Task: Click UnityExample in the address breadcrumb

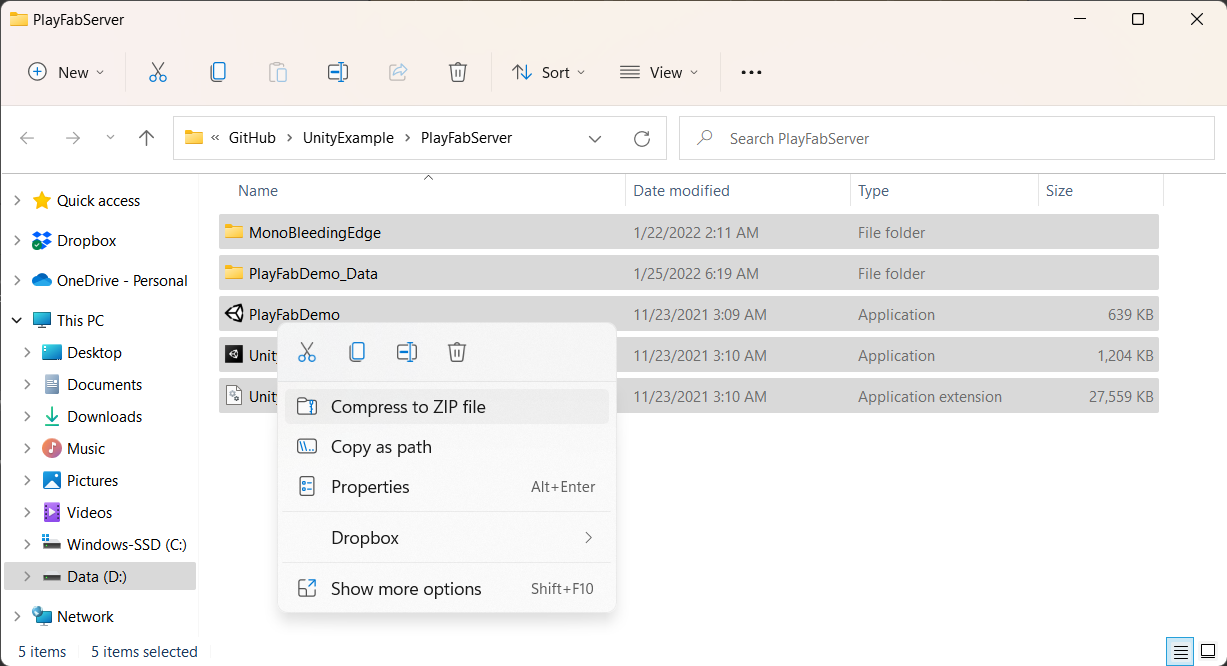Action: tap(348, 138)
